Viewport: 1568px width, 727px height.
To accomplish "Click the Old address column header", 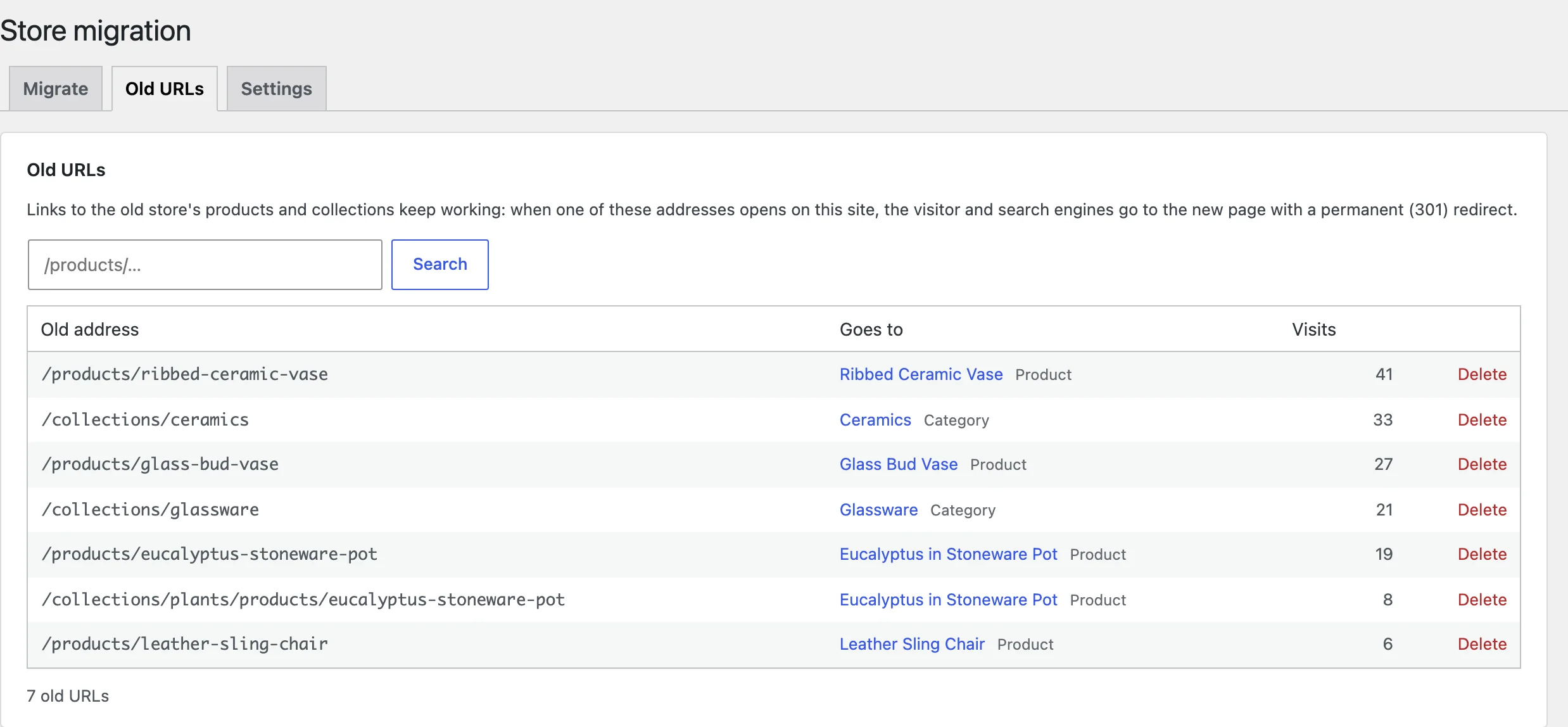I will 90,329.
